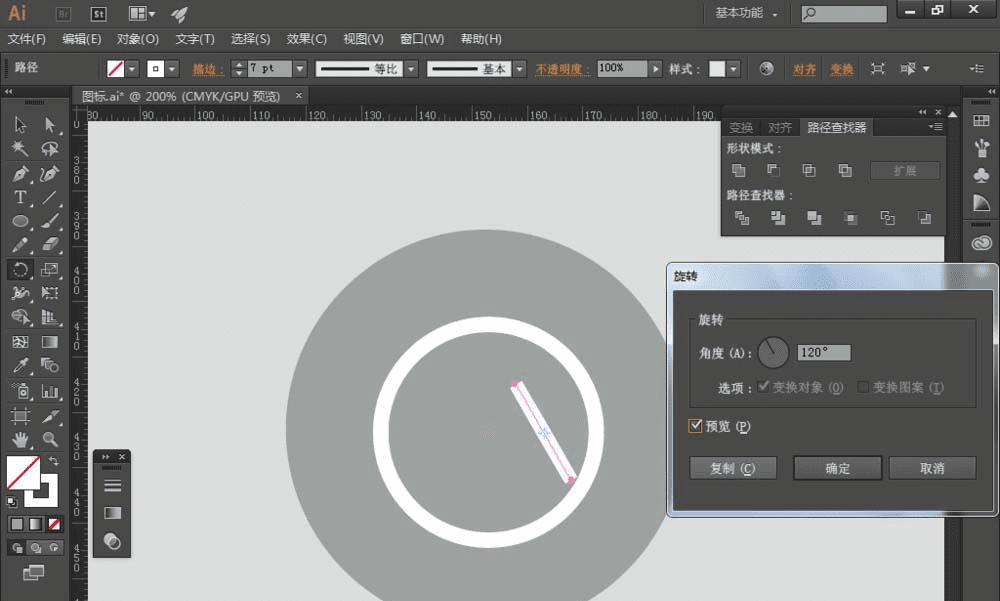Click Minus Back in Pathfinder row
The width and height of the screenshot is (1000, 601).
[x=924, y=218]
